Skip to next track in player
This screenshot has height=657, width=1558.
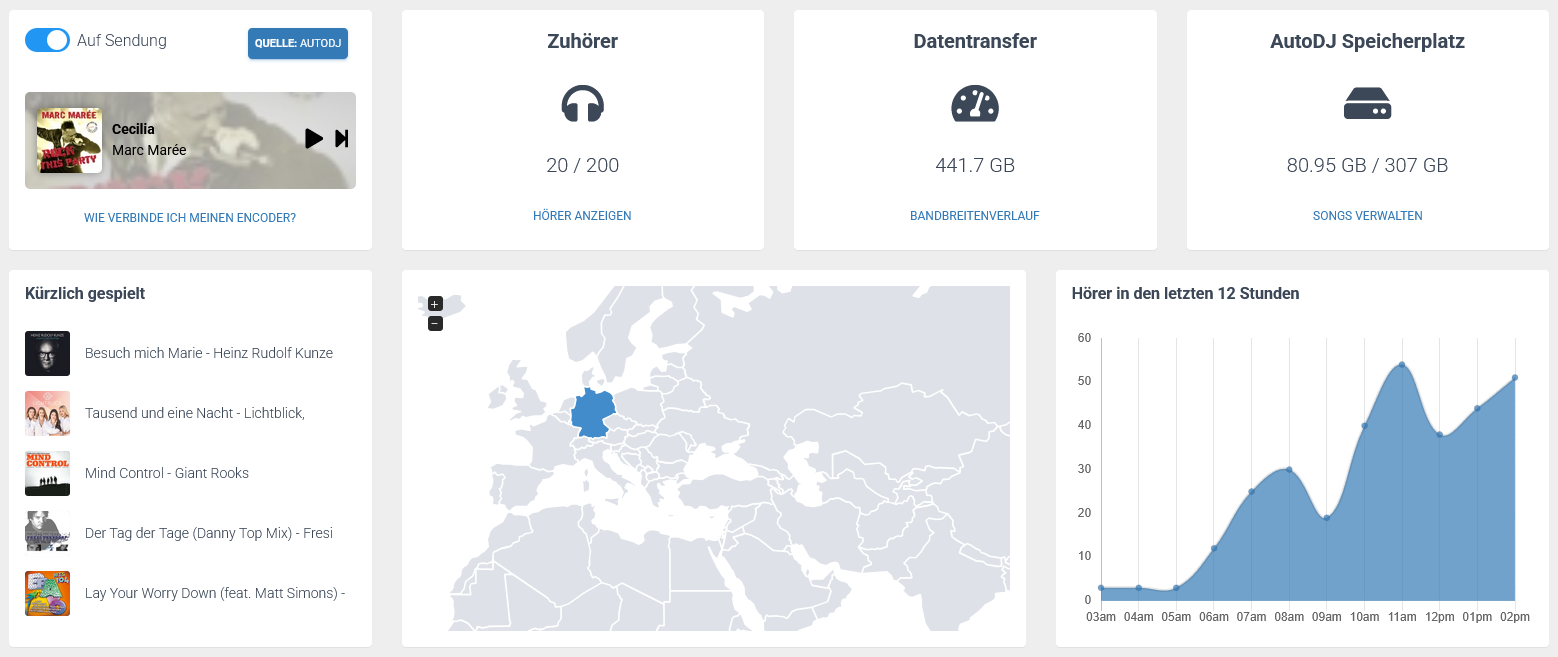tap(341, 139)
